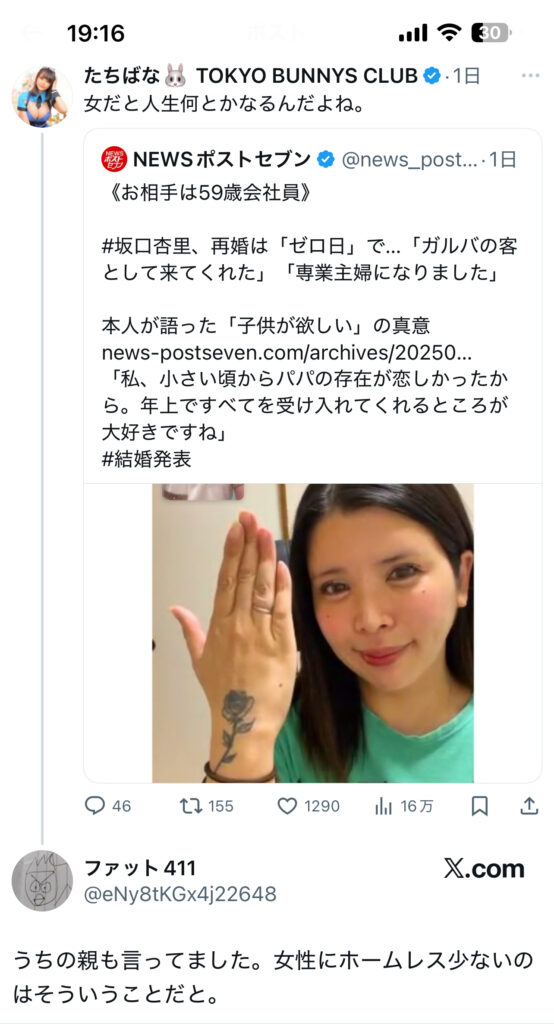
Task: Tap the share upload icon
Action: [529, 806]
